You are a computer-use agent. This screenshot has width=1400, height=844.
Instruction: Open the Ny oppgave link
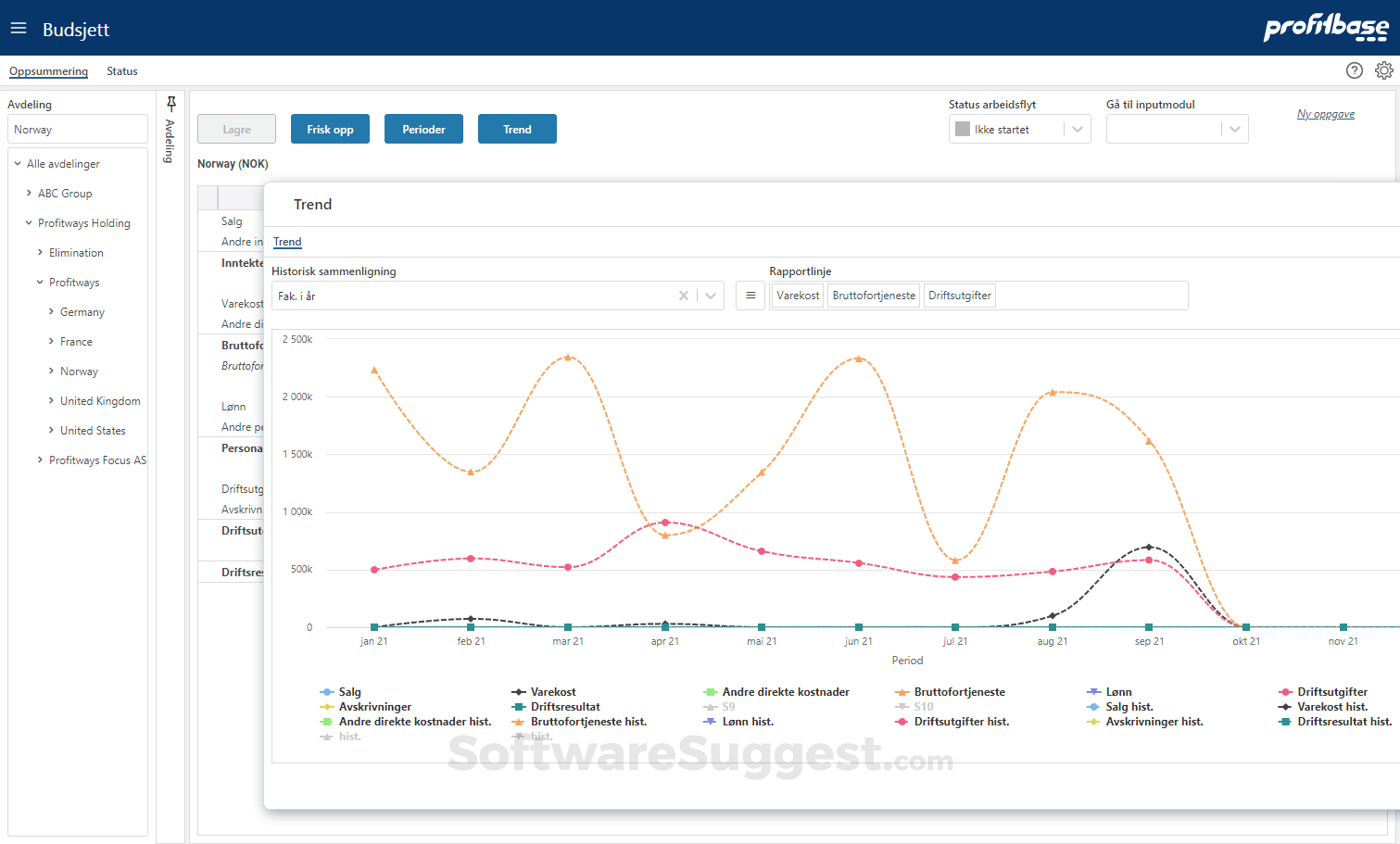tap(1326, 113)
